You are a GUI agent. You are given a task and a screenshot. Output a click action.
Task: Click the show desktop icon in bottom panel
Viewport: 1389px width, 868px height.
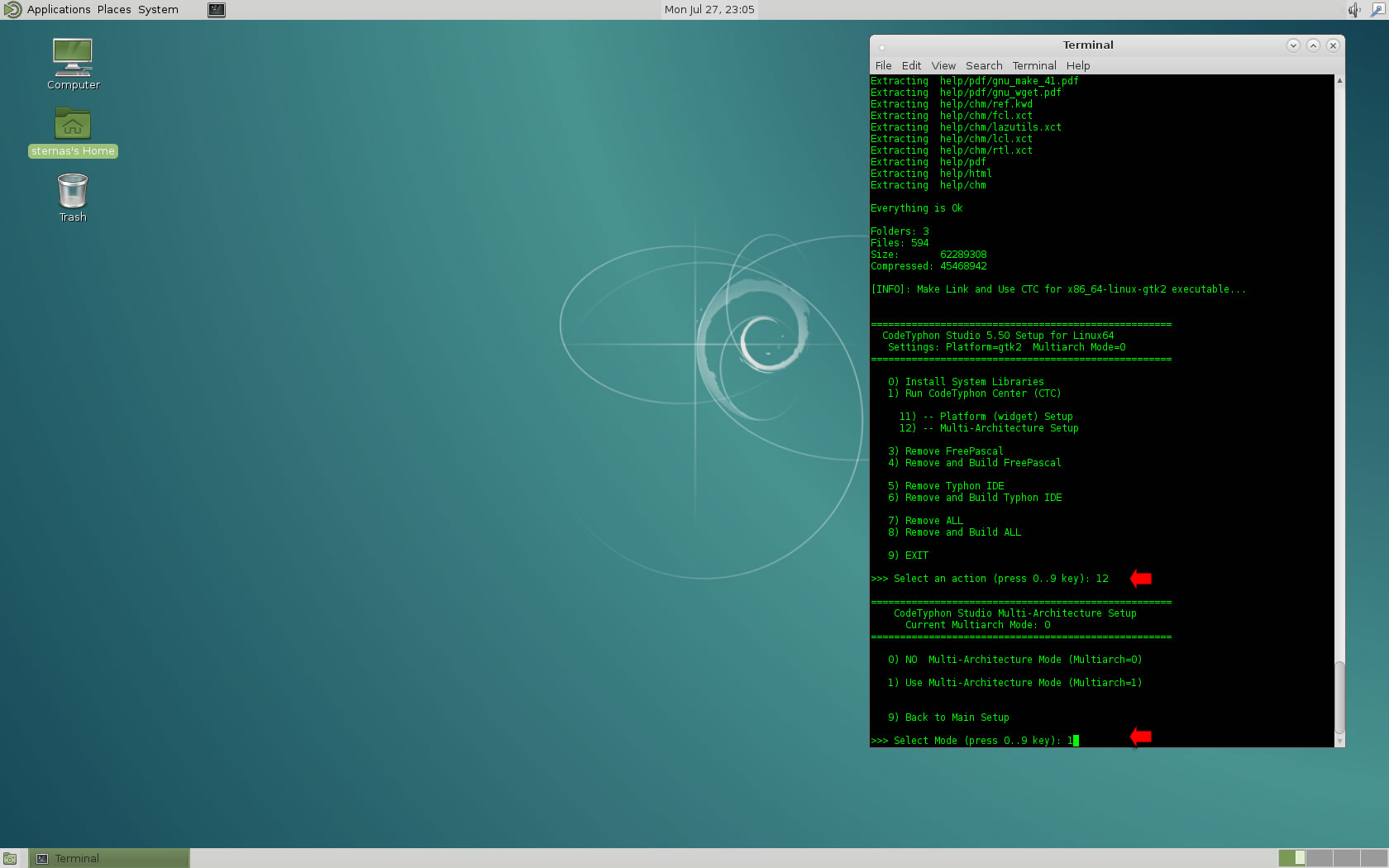point(10,859)
